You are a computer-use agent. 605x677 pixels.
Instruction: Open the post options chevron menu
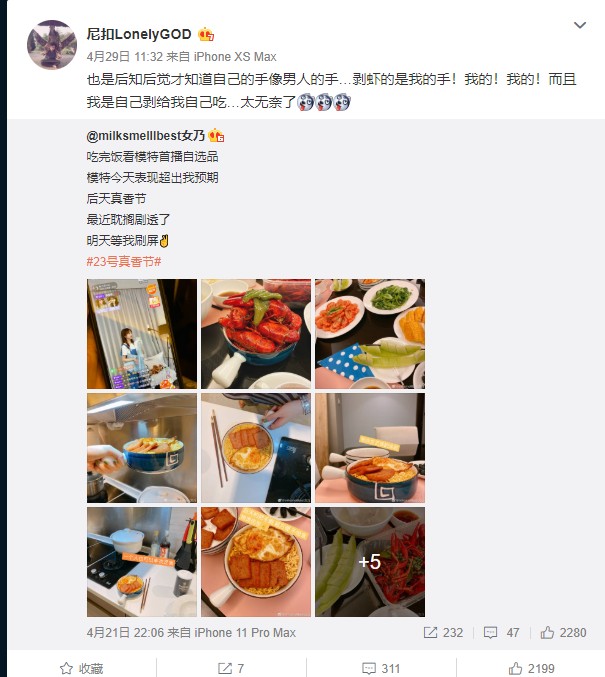[x=580, y=25]
